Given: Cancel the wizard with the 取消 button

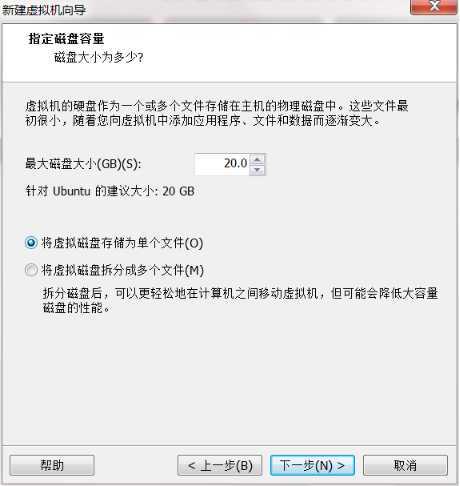Looking at the screenshot, I should (x=405, y=465).
